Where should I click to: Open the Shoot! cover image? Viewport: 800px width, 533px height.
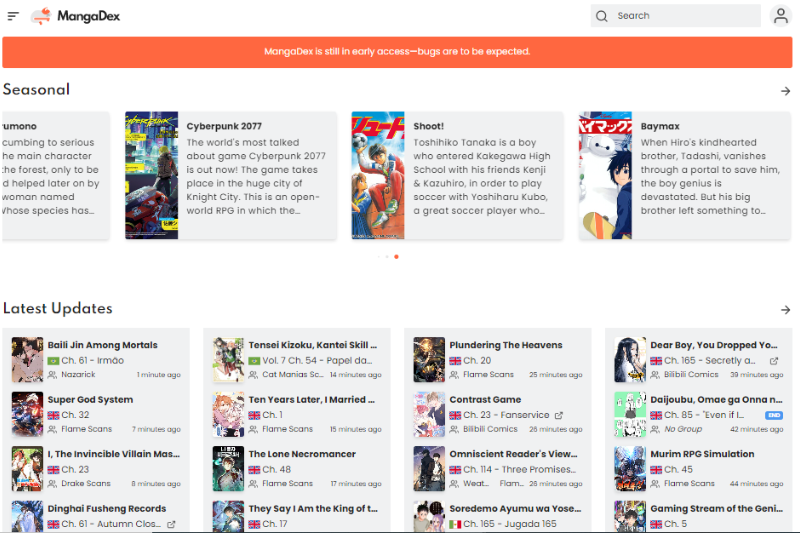[x=378, y=175]
